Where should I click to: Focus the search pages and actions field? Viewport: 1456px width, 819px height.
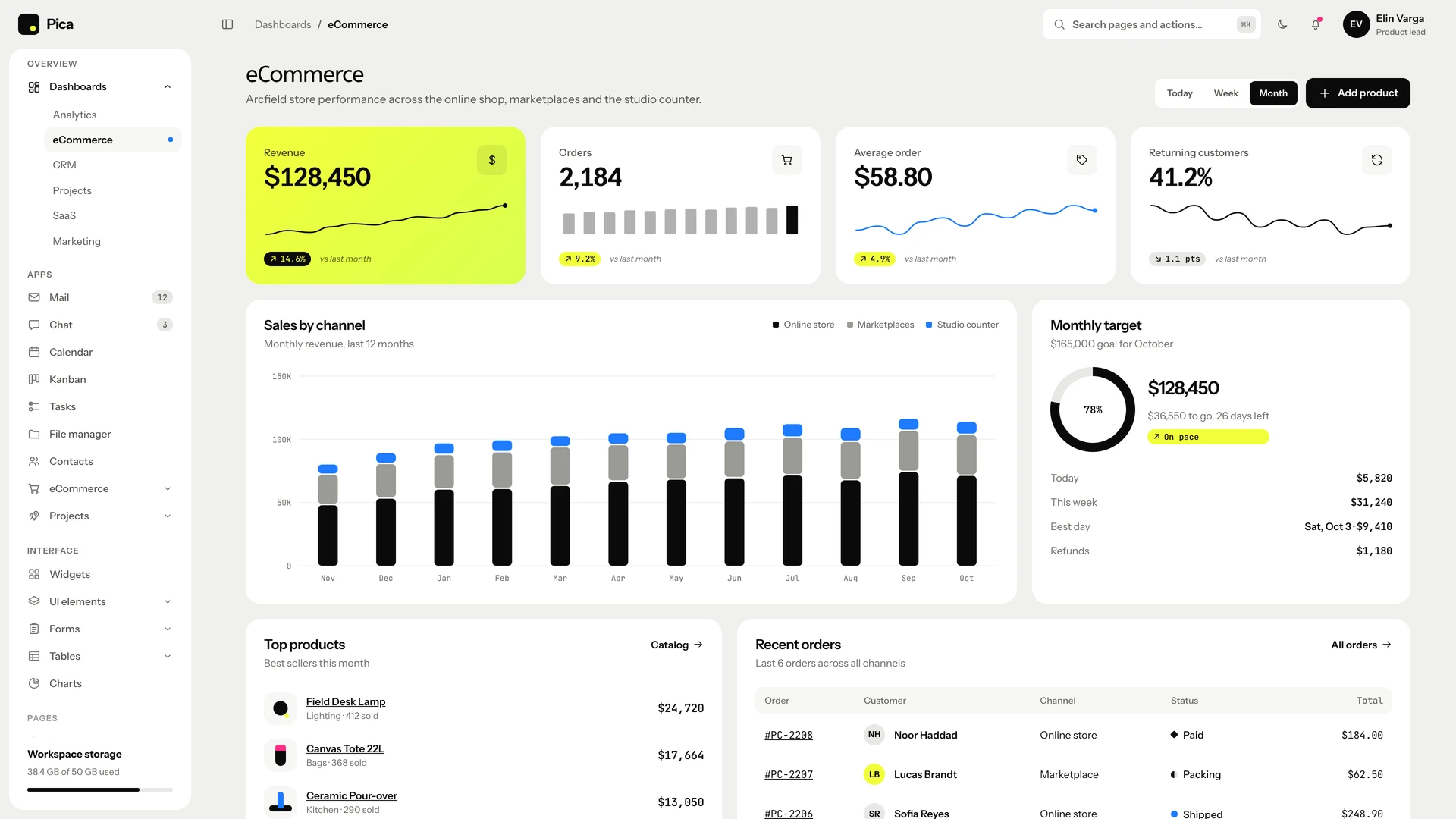pyautogui.click(x=1152, y=24)
